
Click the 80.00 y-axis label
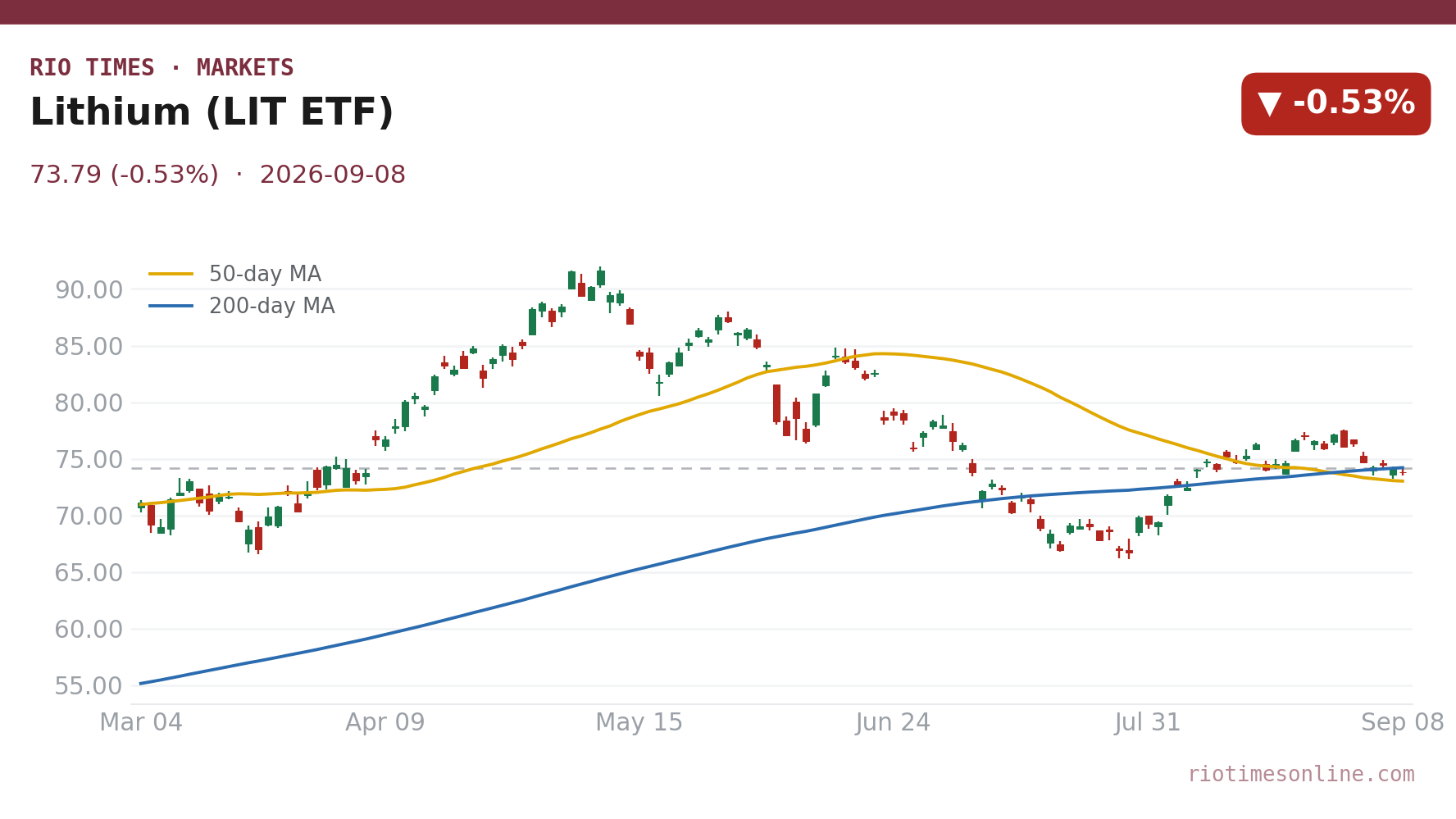click(89, 403)
